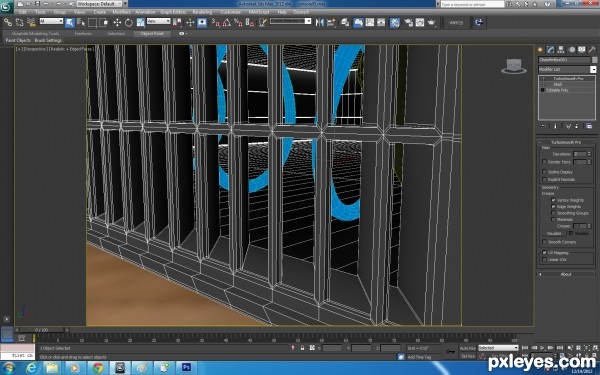Uncheck Edge Weights checkbox
Screen dimensions: 600x375
coord(553,207)
